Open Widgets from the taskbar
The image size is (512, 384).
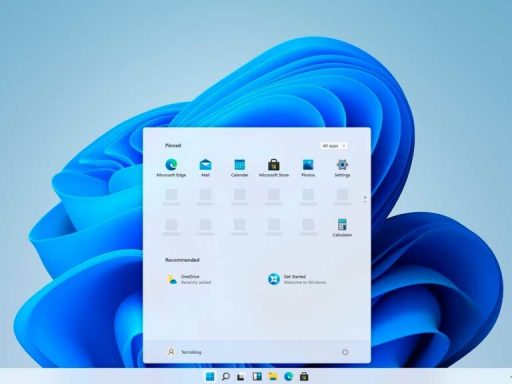pyautogui.click(x=257, y=377)
